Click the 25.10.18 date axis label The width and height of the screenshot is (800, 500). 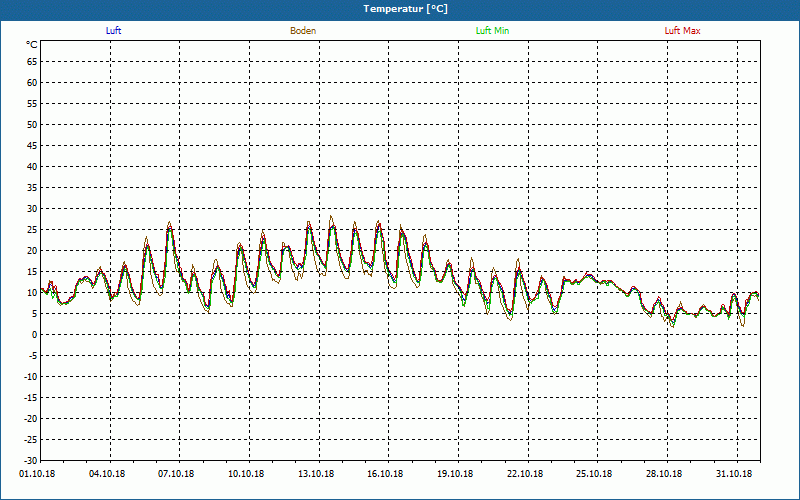594,473
